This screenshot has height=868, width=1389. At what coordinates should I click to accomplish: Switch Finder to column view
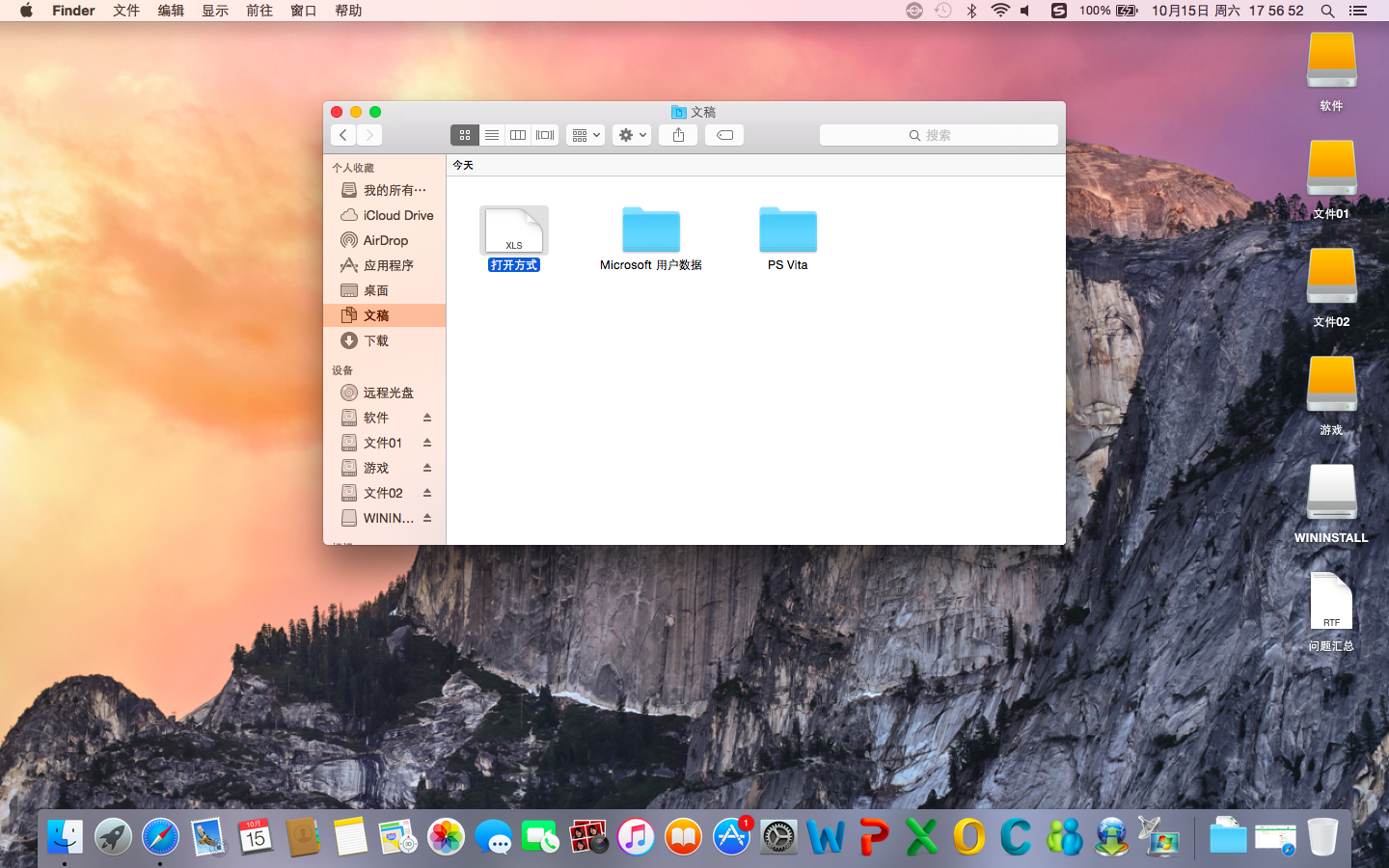pyautogui.click(x=518, y=135)
